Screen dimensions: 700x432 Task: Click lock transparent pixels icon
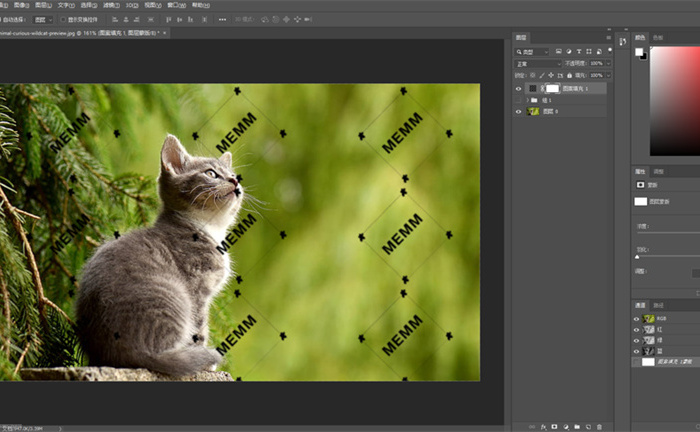[x=533, y=75]
